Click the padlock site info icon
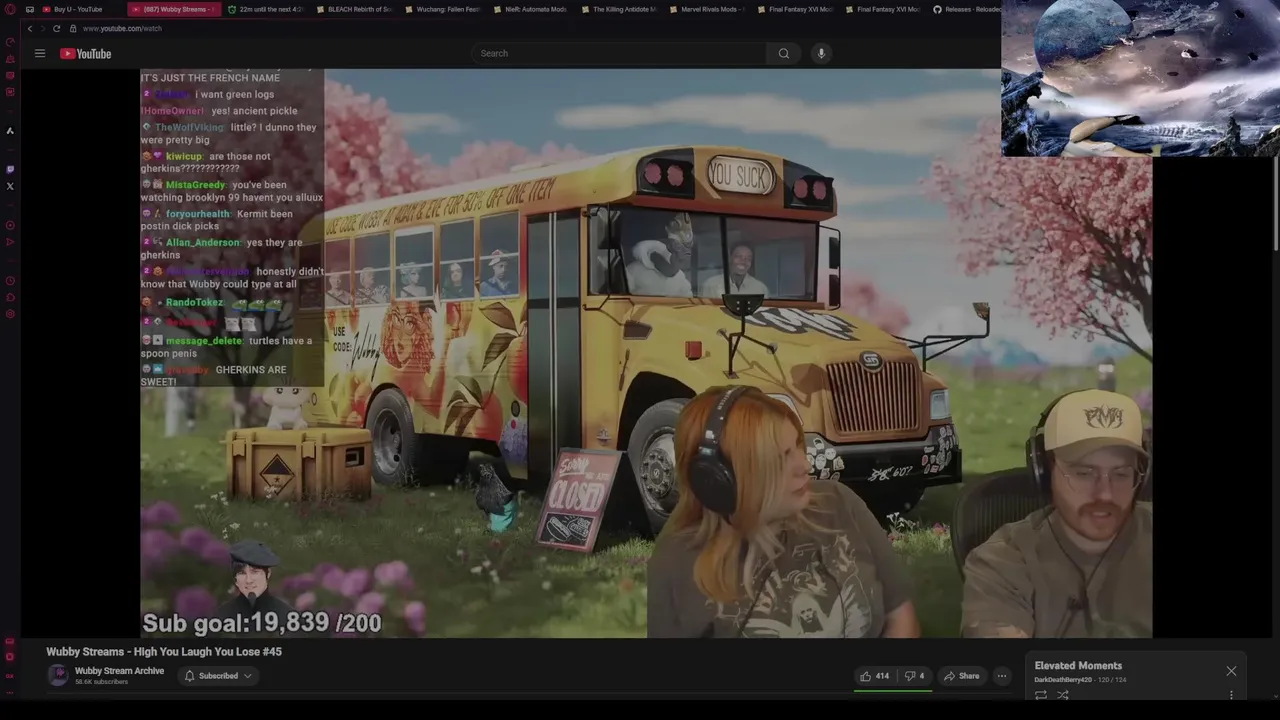The image size is (1280, 720). point(73,29)
